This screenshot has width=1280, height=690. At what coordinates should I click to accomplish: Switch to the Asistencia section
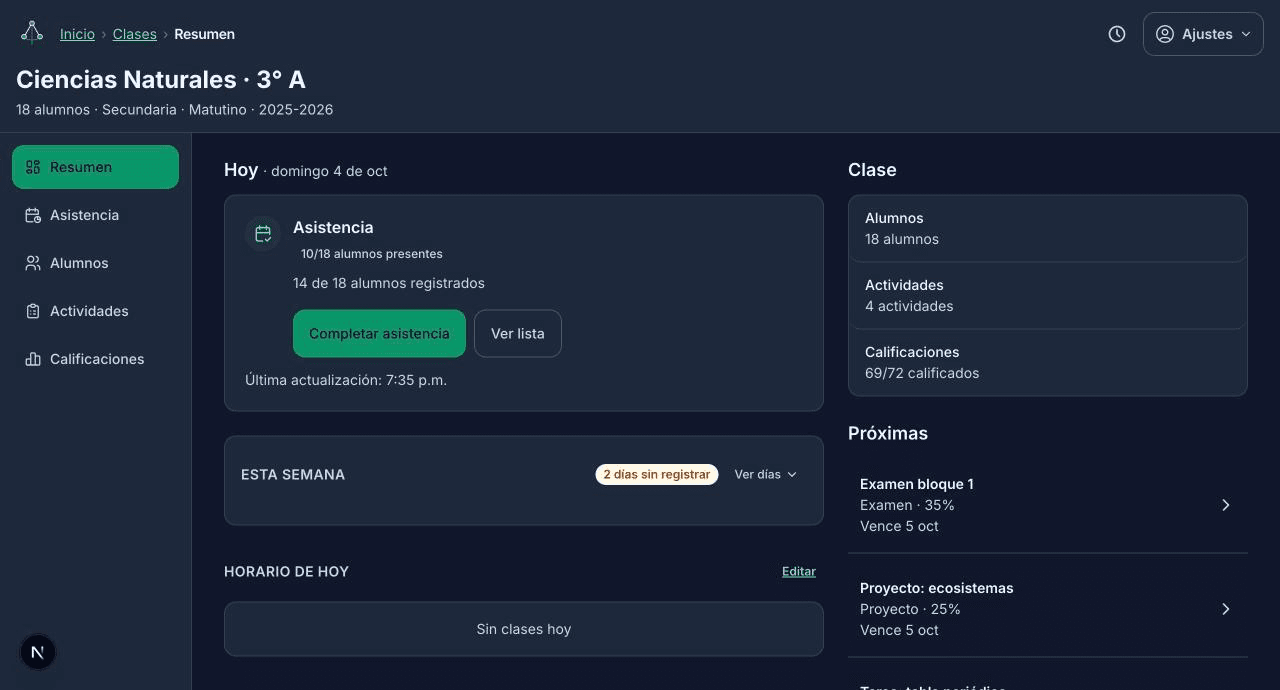[96, 215]
